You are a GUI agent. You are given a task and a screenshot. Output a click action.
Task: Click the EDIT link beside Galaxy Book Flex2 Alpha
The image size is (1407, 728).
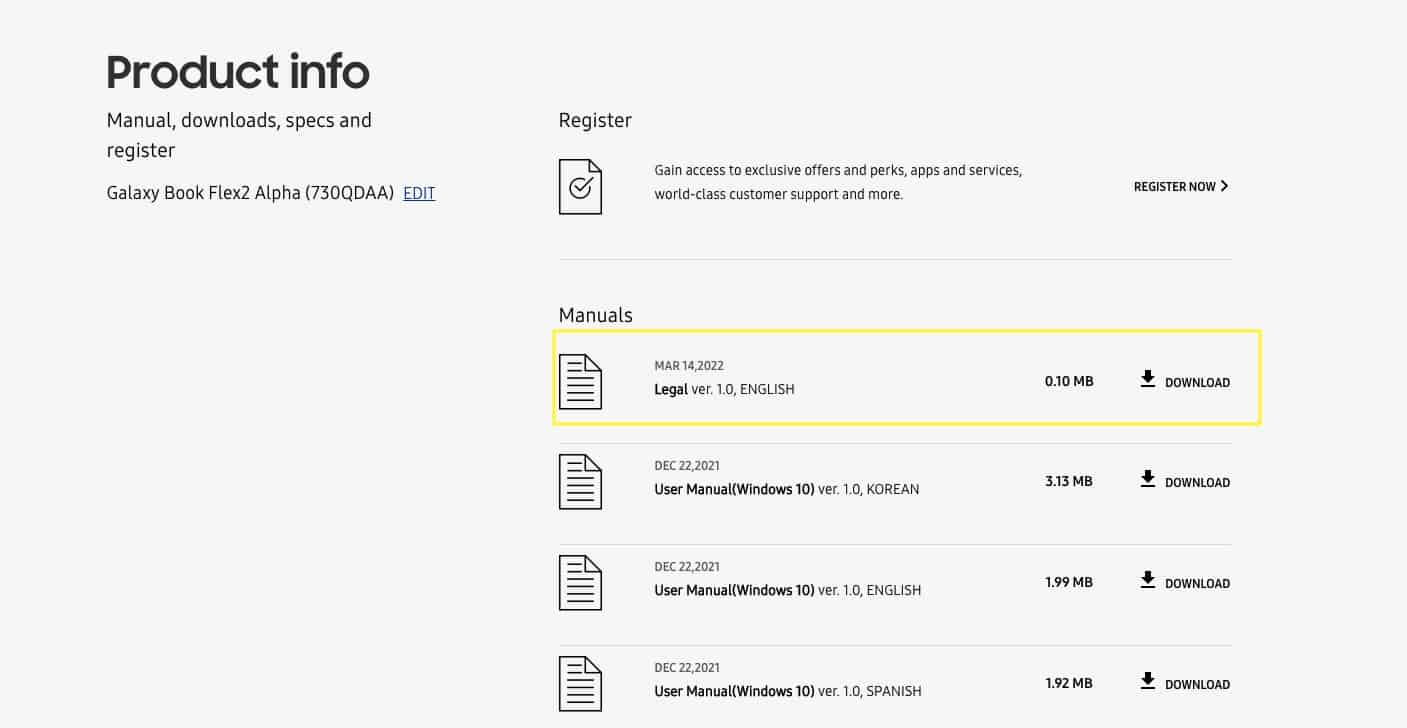(419, 194)
